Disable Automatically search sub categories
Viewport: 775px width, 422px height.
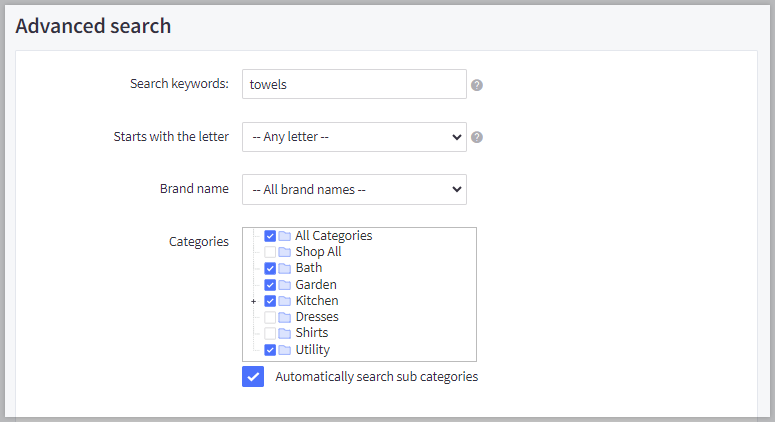(x=253, y=377)
